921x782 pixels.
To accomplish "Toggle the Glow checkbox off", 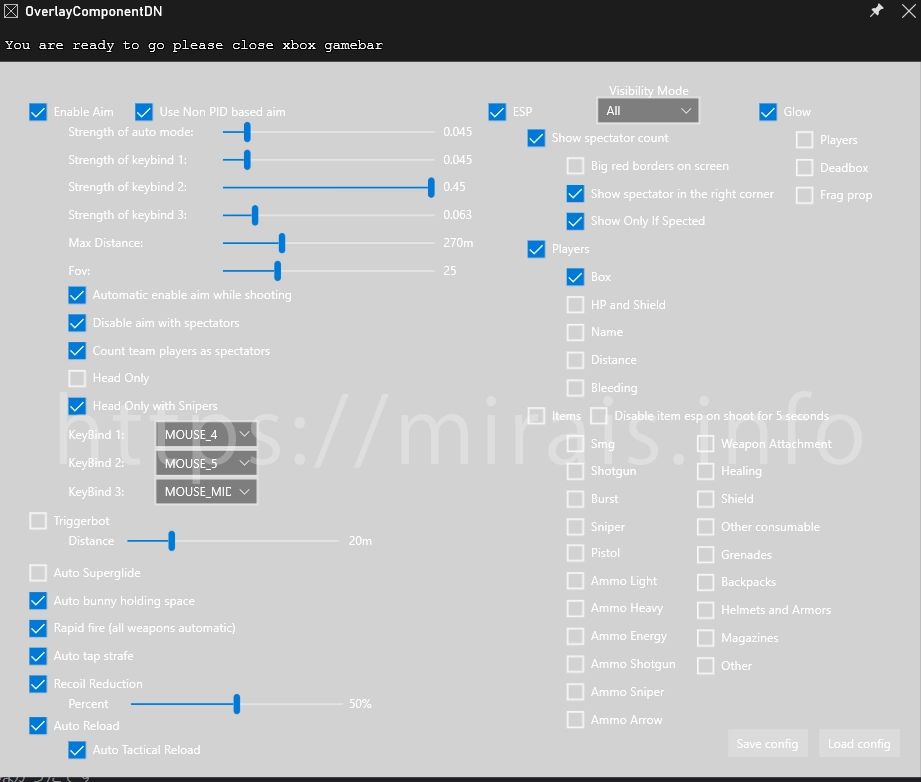I will tap(768, 112).
